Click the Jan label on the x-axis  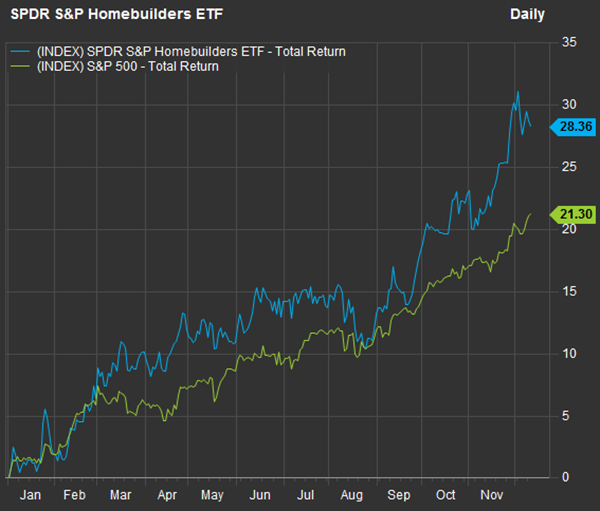click(30, 495)
